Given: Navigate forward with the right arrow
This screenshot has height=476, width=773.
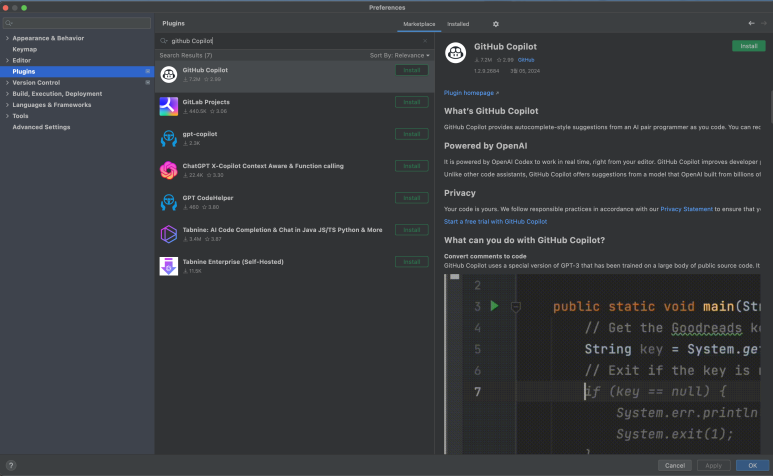Looking at the screenshot, I should [764, 23].
